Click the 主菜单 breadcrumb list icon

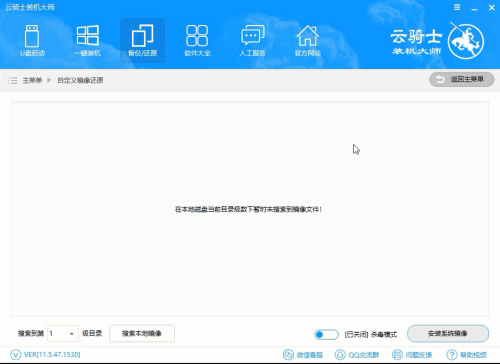pos(13,80)
